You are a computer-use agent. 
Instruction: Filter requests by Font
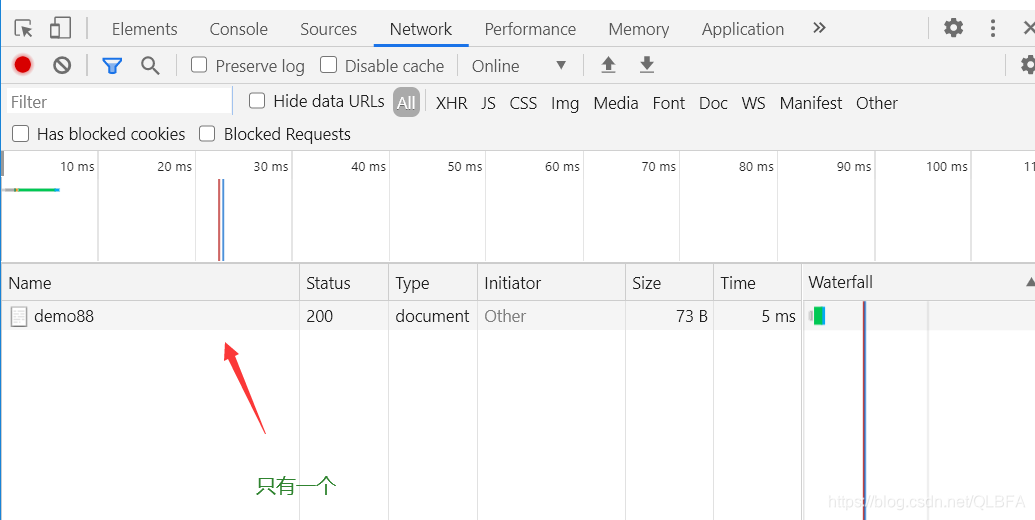coord(669,103)
